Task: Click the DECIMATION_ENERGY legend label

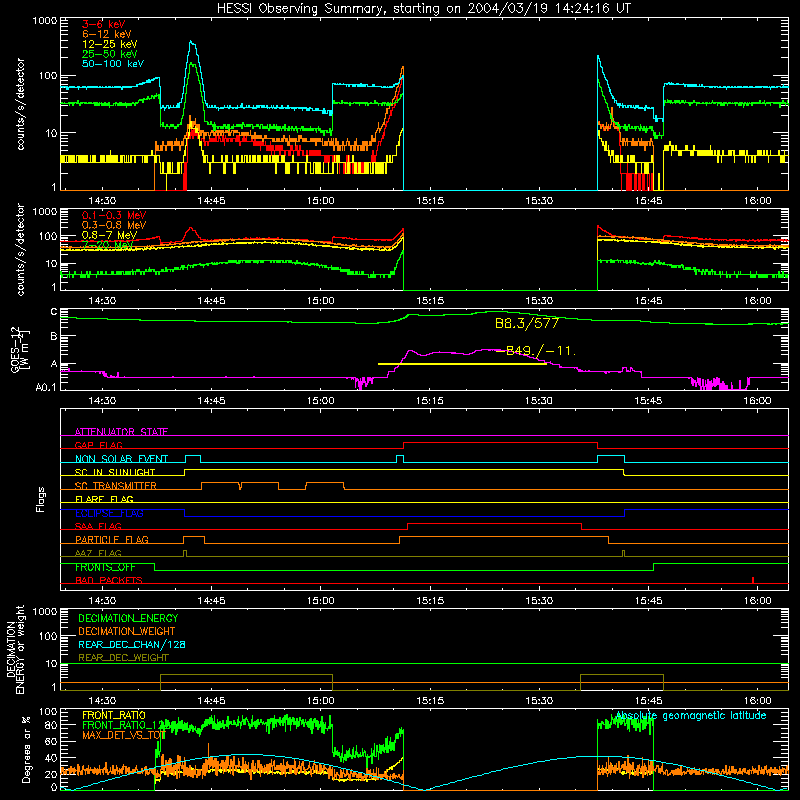Action: click(128, 618)
